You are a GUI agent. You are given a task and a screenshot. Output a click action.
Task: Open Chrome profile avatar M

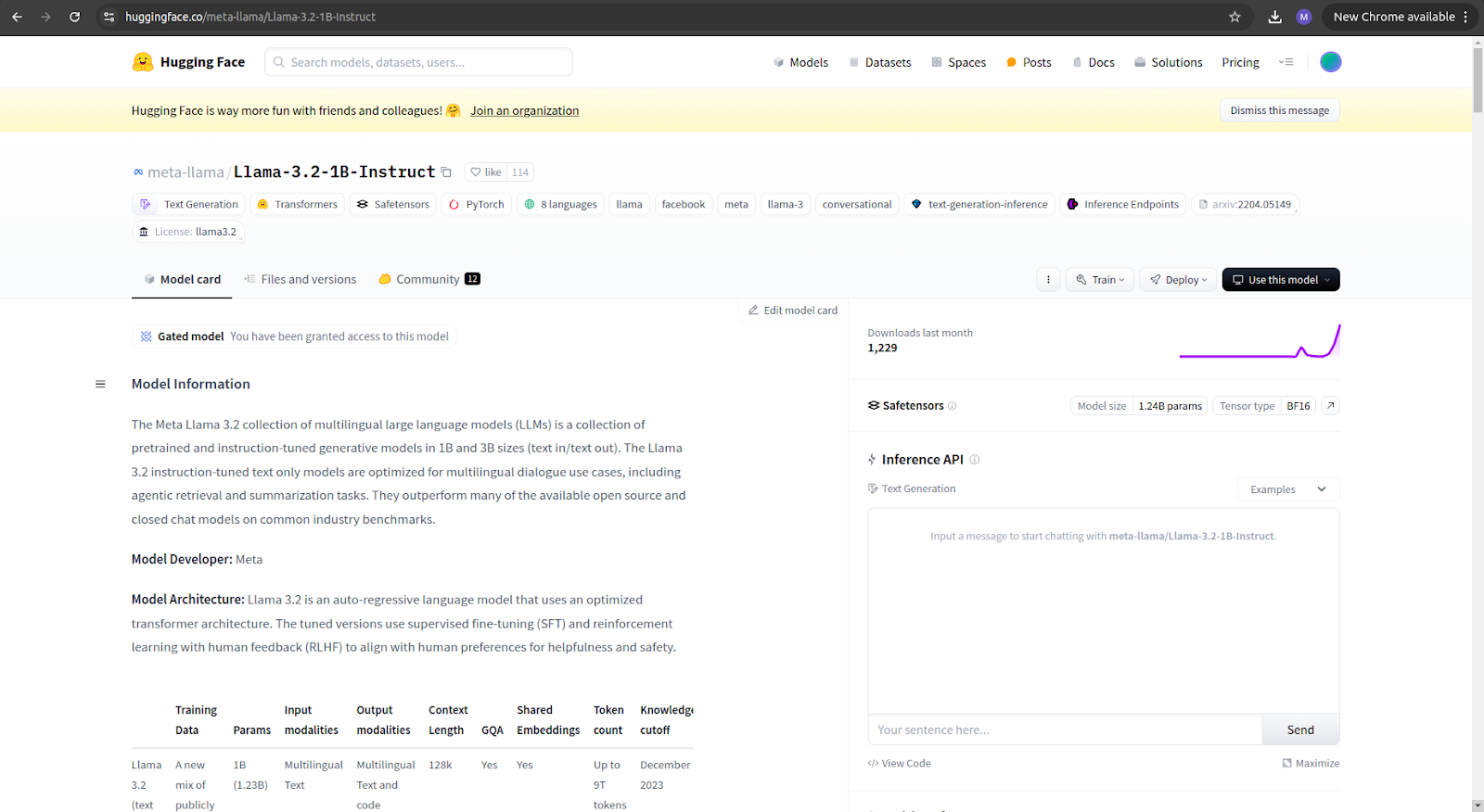(1304, 17)
